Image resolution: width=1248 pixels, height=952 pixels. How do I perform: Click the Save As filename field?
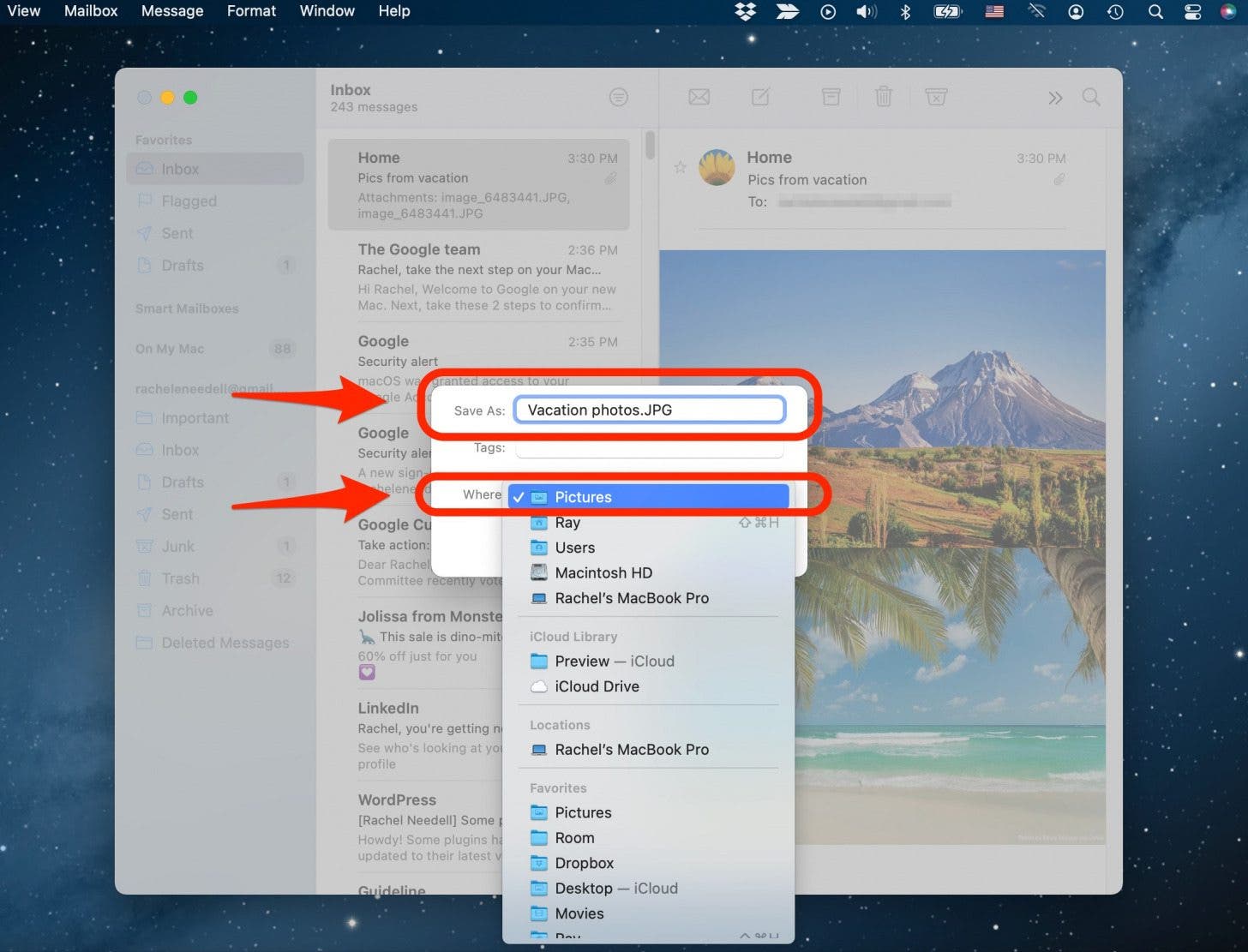[649, 410]
